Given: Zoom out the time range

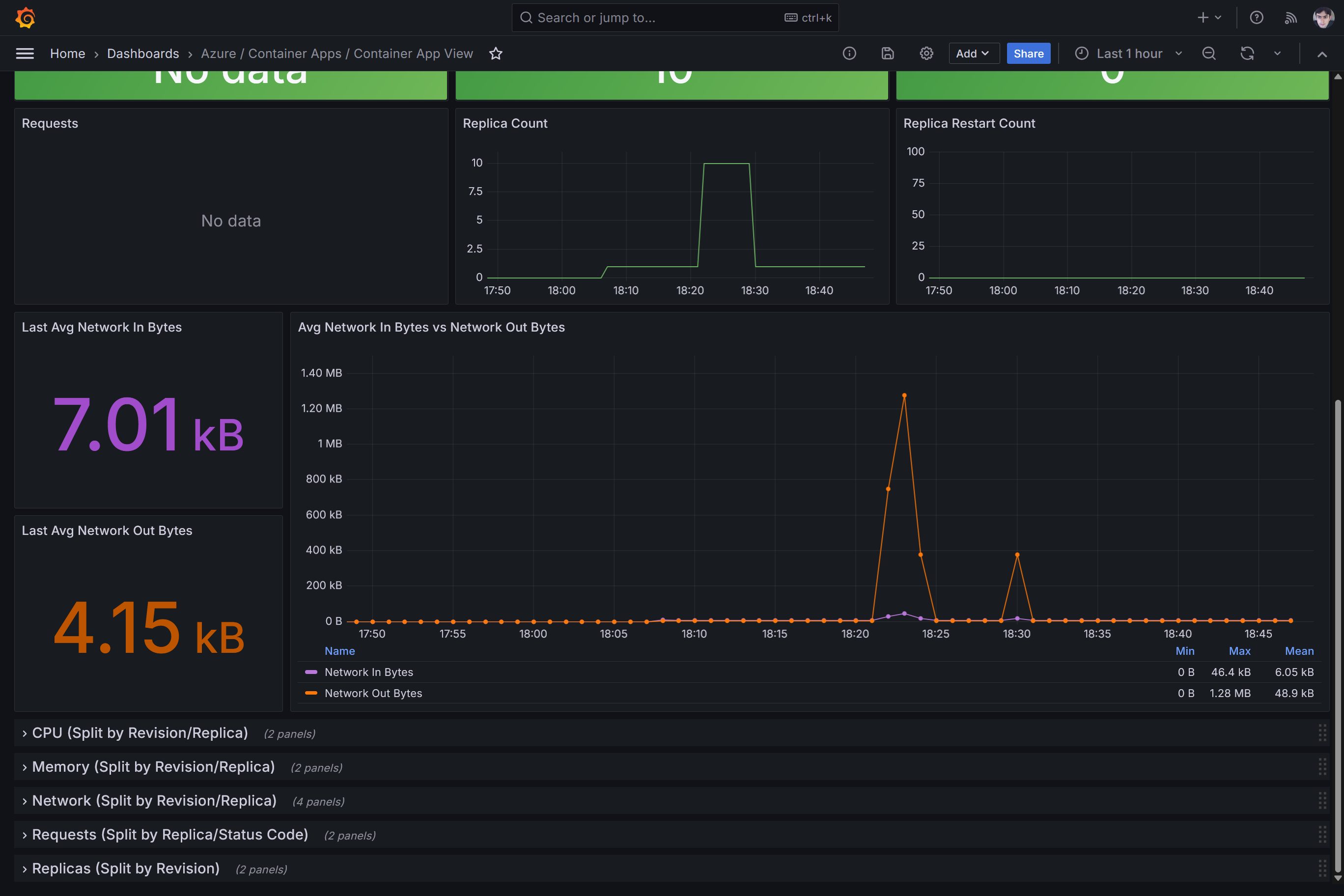Looking at the screenshot, I should (x=1208, y=54).
